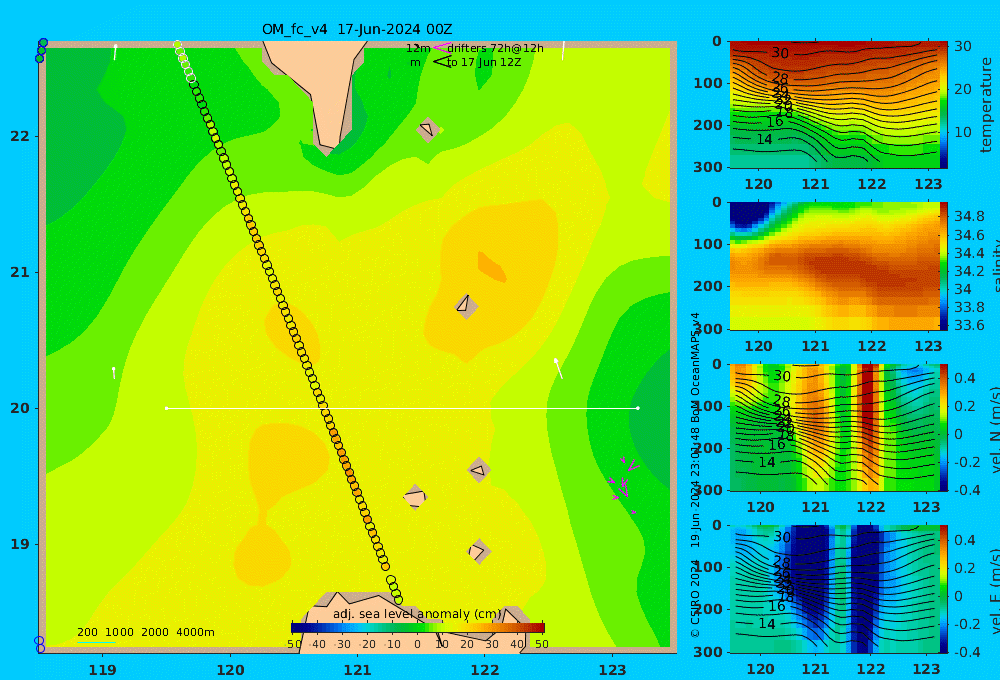This screenshot has width=1000, height=680.
Task: Open the temperature depth section panel
Action: tap(835, 105)
